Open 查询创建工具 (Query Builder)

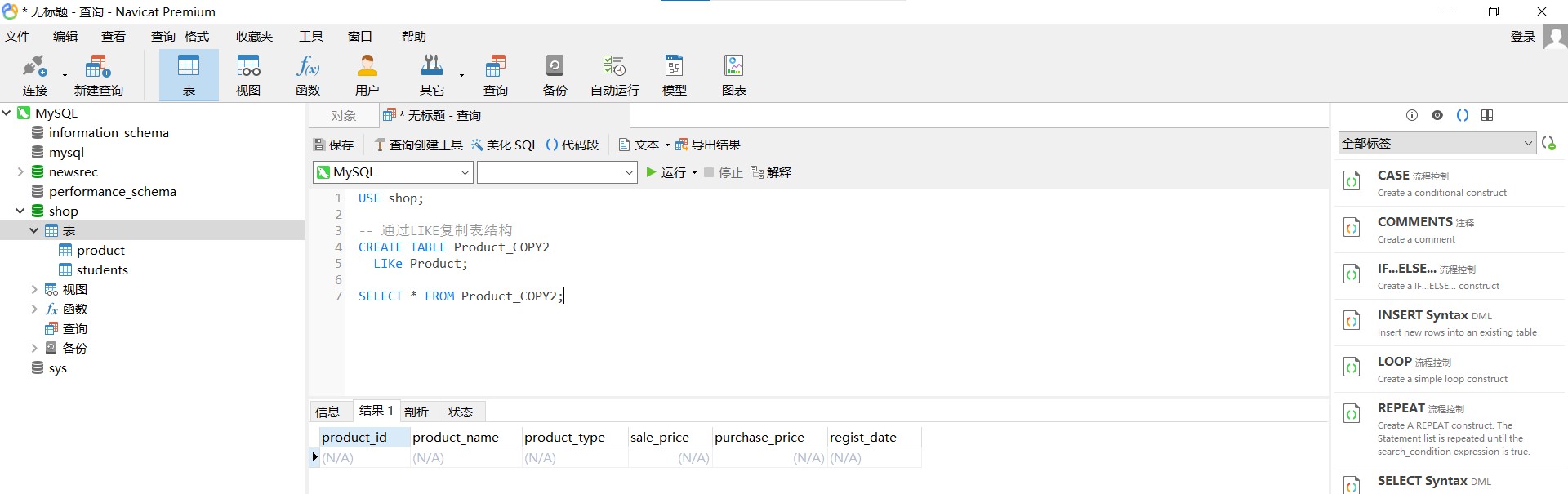(x=418, y=145)
